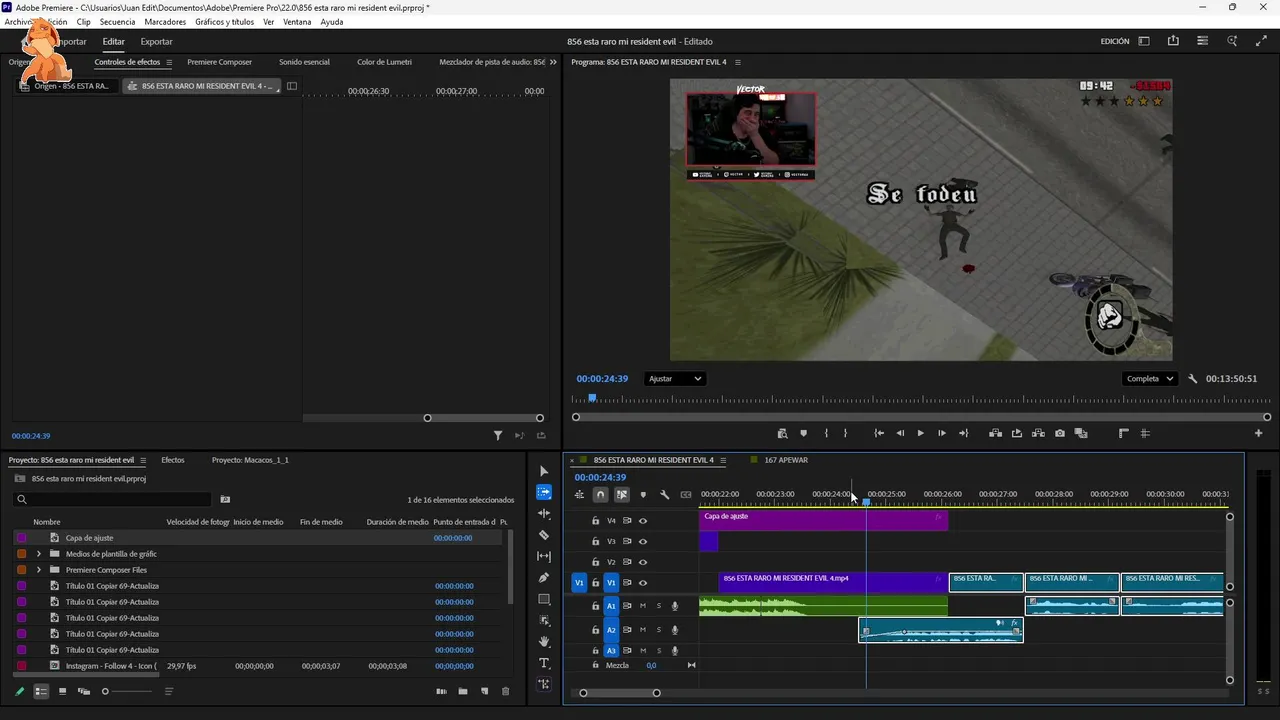Click the Nombre column header
The image size is (1280, 720).
47,522
